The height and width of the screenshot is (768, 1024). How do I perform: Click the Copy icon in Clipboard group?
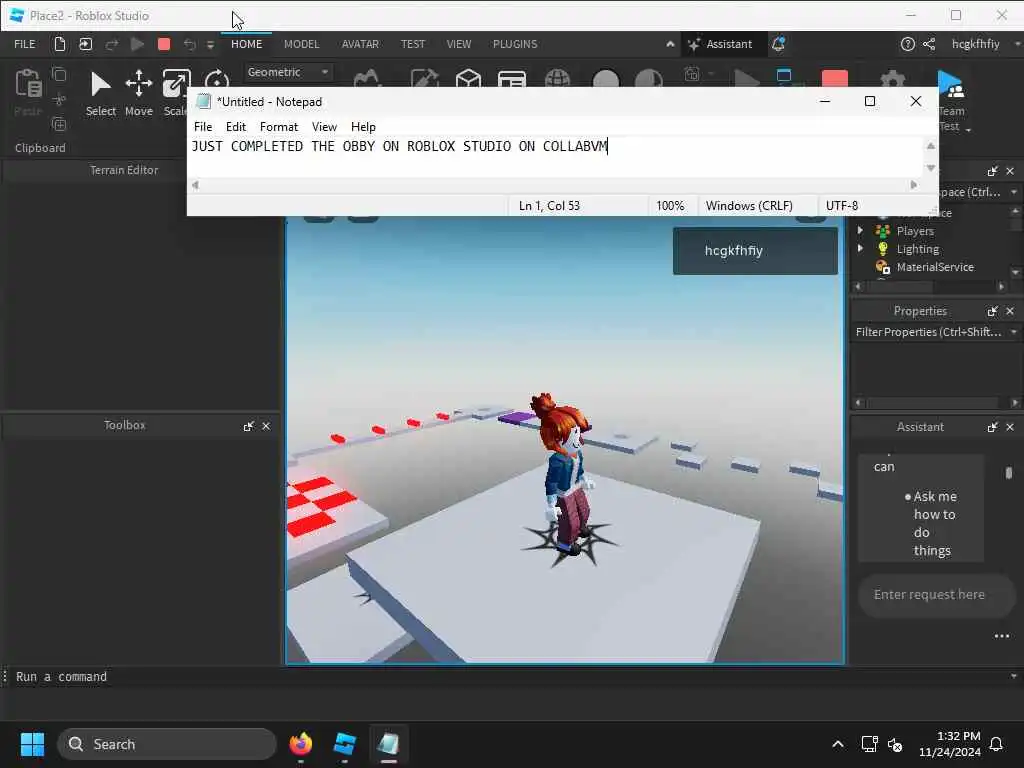59,74
